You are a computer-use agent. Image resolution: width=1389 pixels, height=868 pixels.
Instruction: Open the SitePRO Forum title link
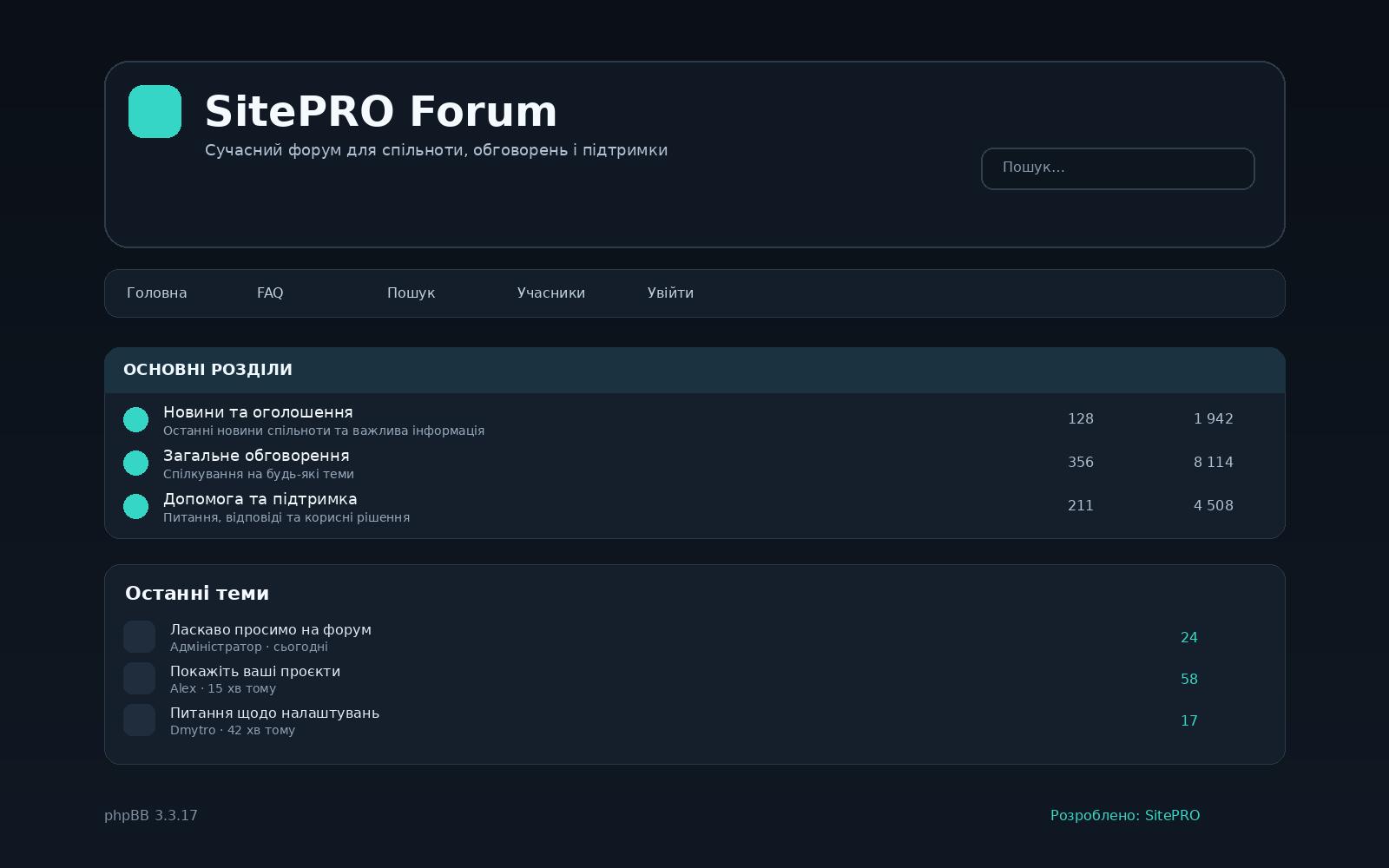[381, 111]
